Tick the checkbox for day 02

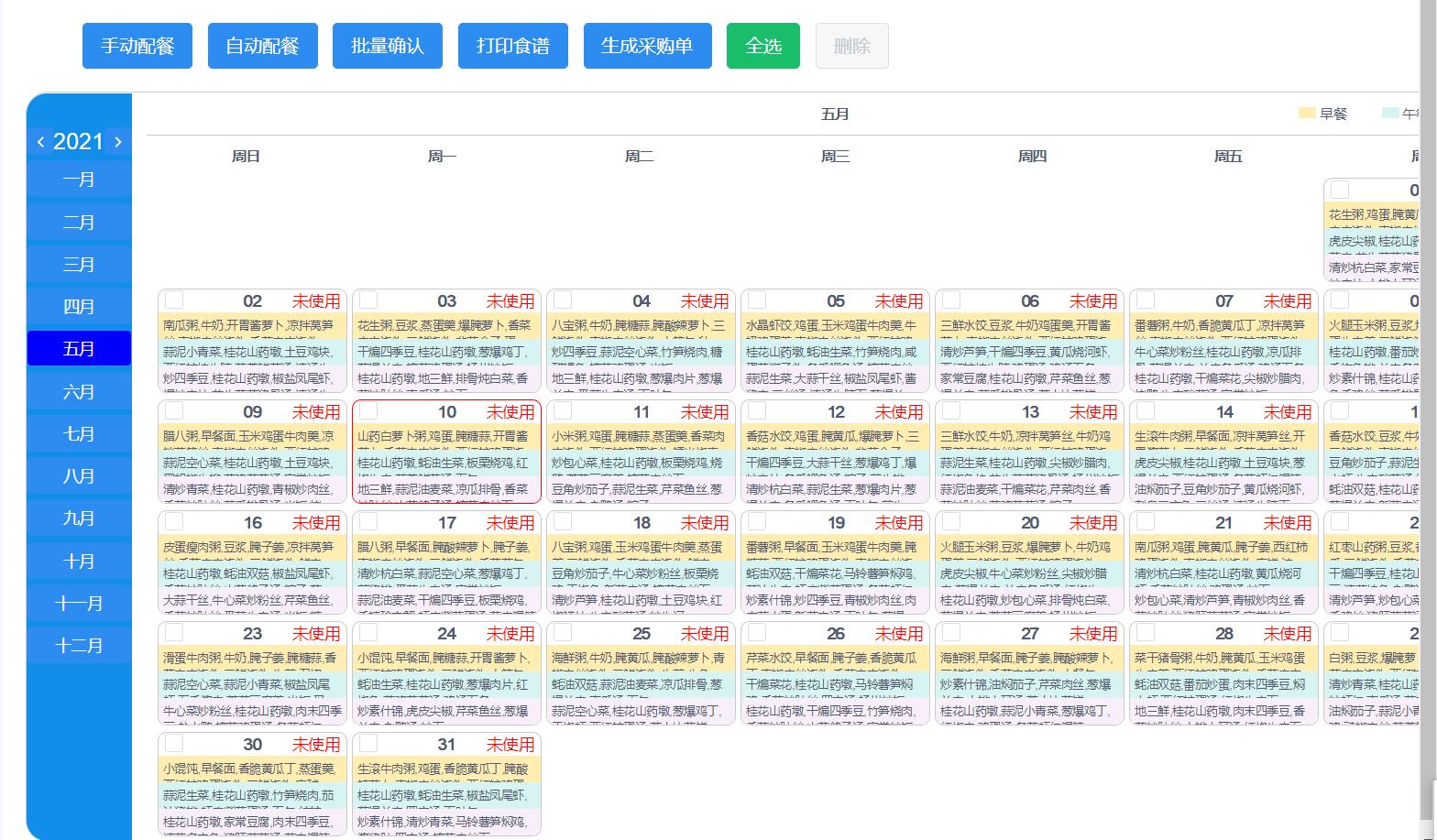[174, 300]
